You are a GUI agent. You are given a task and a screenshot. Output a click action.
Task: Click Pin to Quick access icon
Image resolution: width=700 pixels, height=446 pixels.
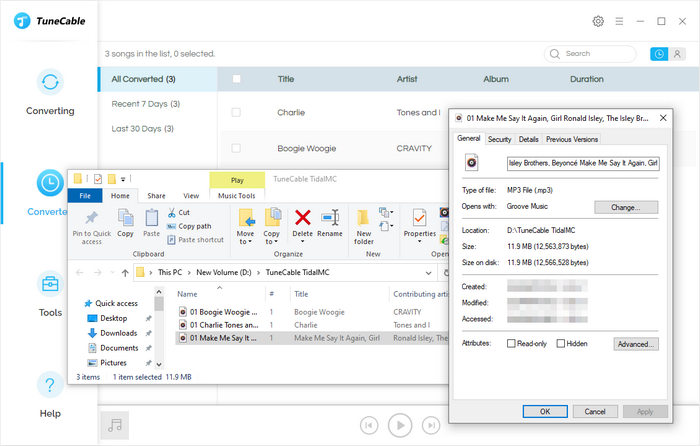(x=92, y=217)
